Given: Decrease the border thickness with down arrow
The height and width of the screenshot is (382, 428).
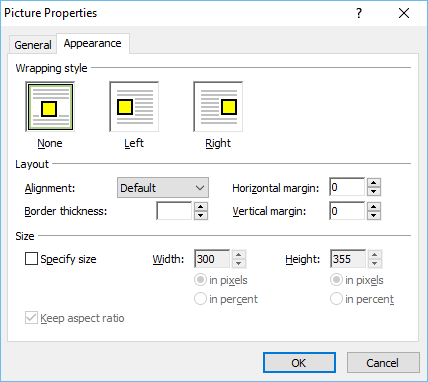Looking at the screenshot, I should (x=201, y=215).
